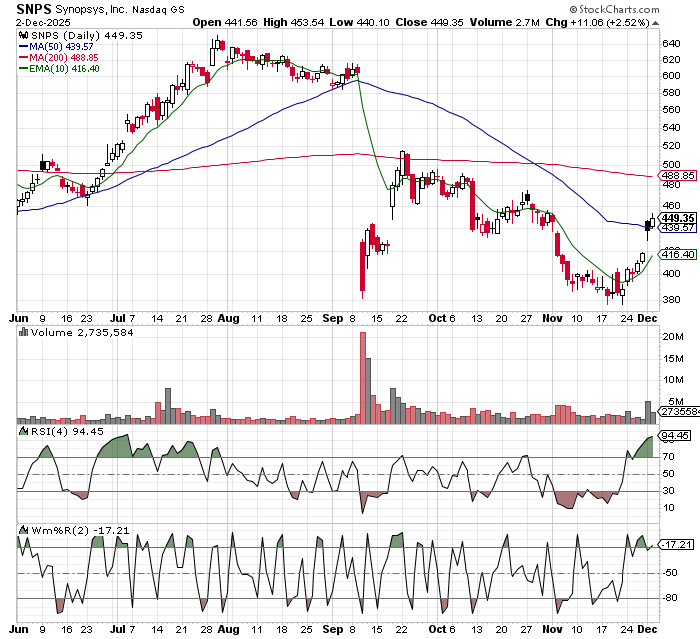Click the black 449.35 last price tag
Image resolution: width=700 pixels, height=639 pixels.
click(678, 218)
